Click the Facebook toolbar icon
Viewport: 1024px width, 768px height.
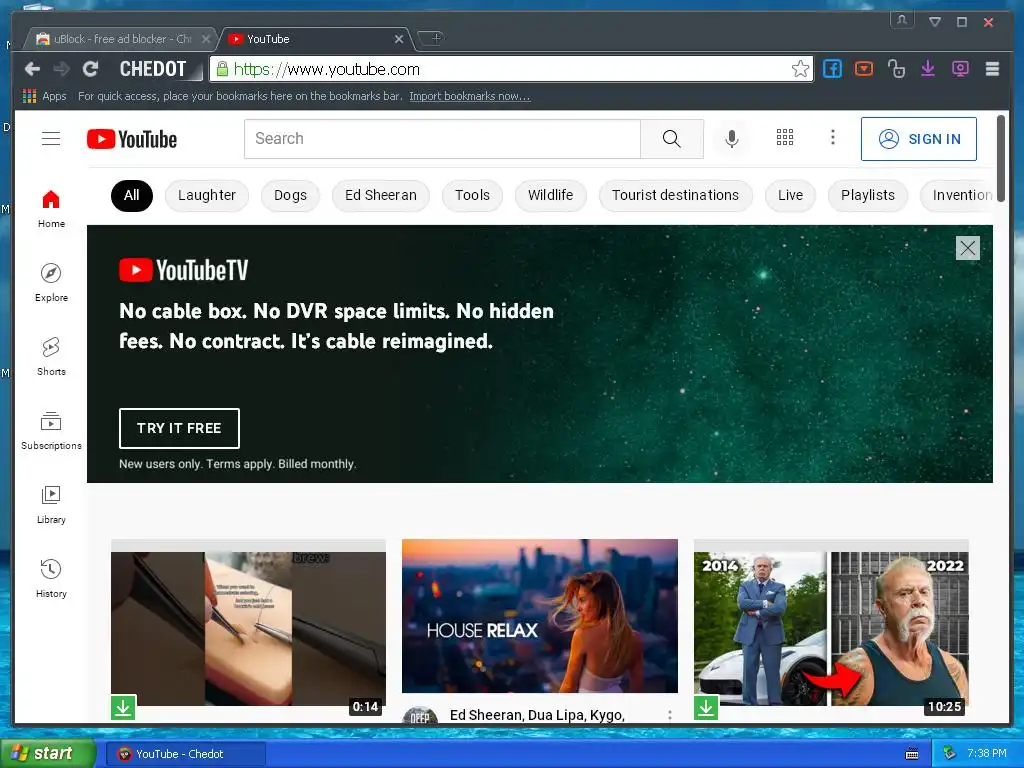832,69
